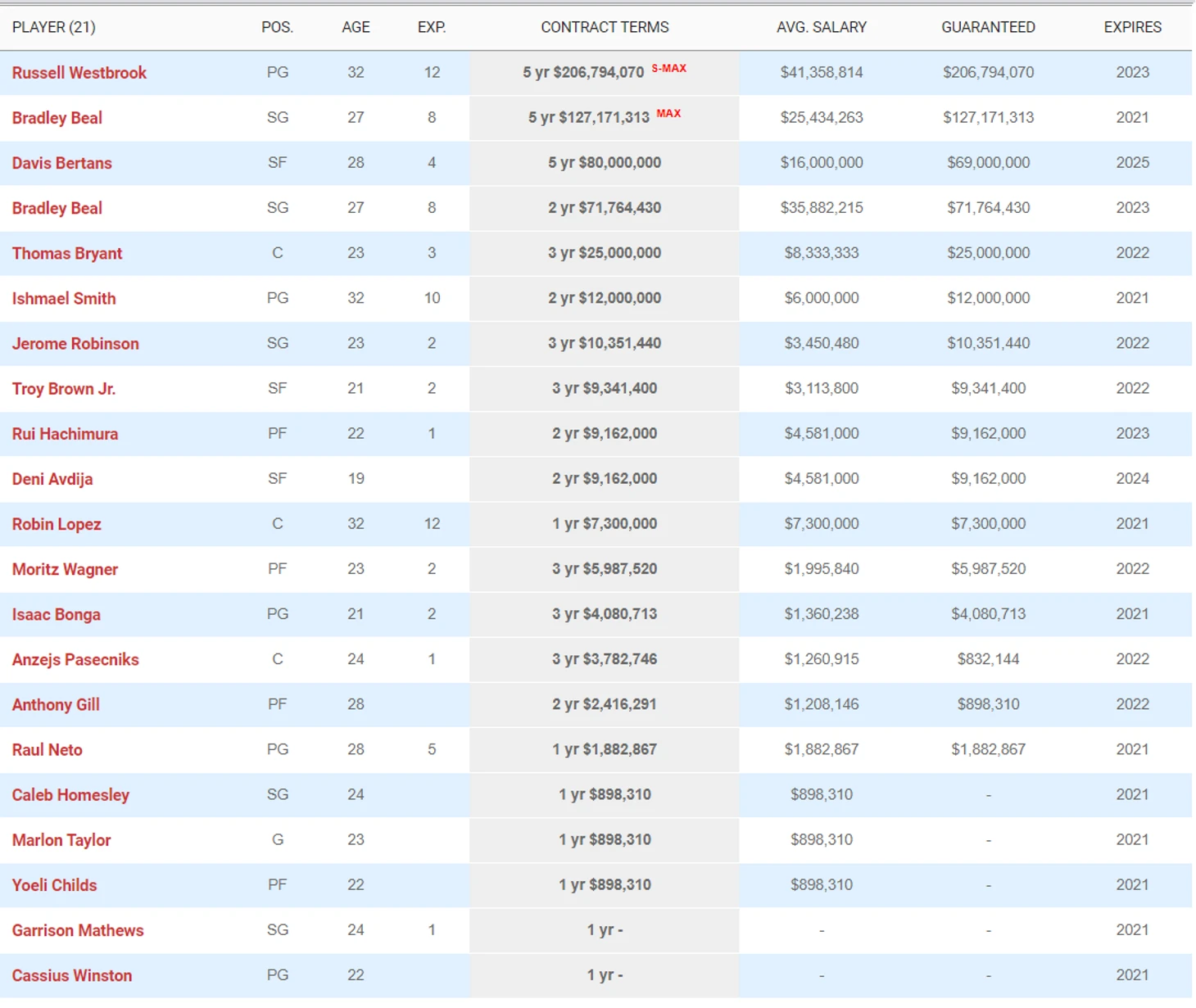Click Deni Avdija name link
The image size is (1196, 1008).
pos(52,479)
